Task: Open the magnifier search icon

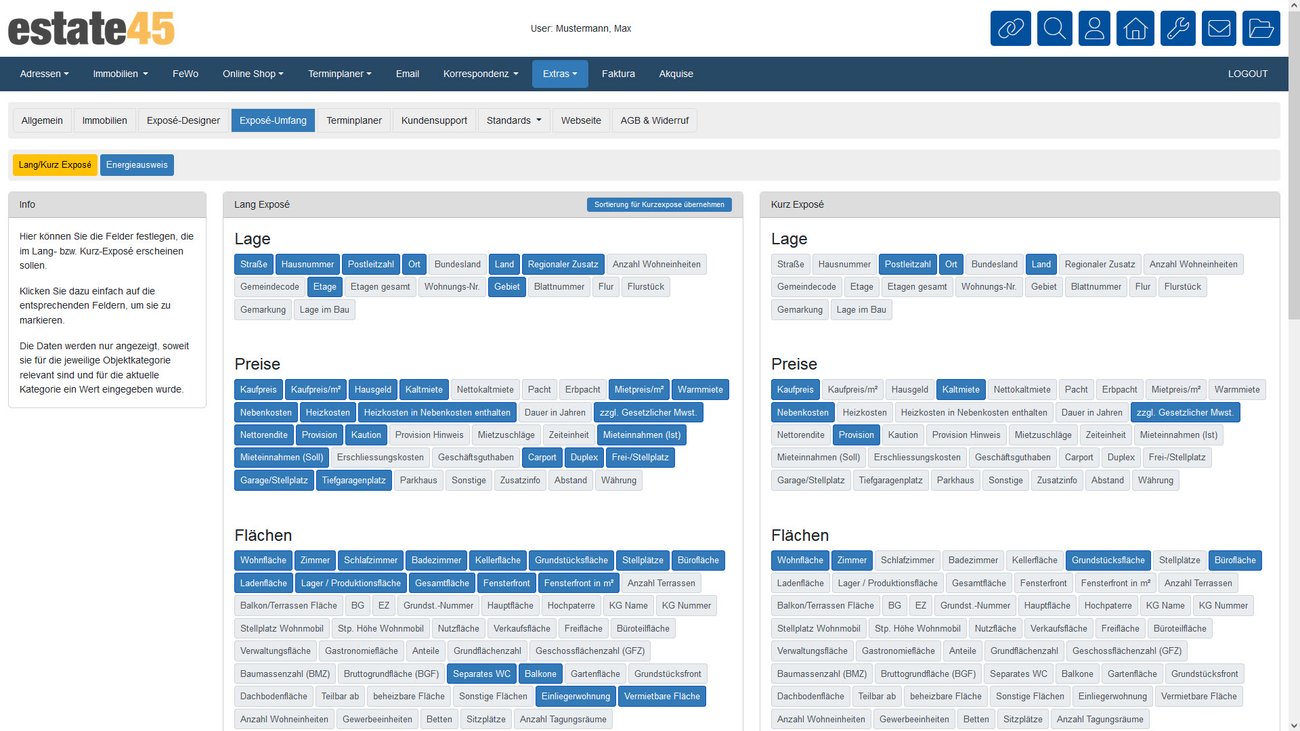Action: [x=1054, y=28]
